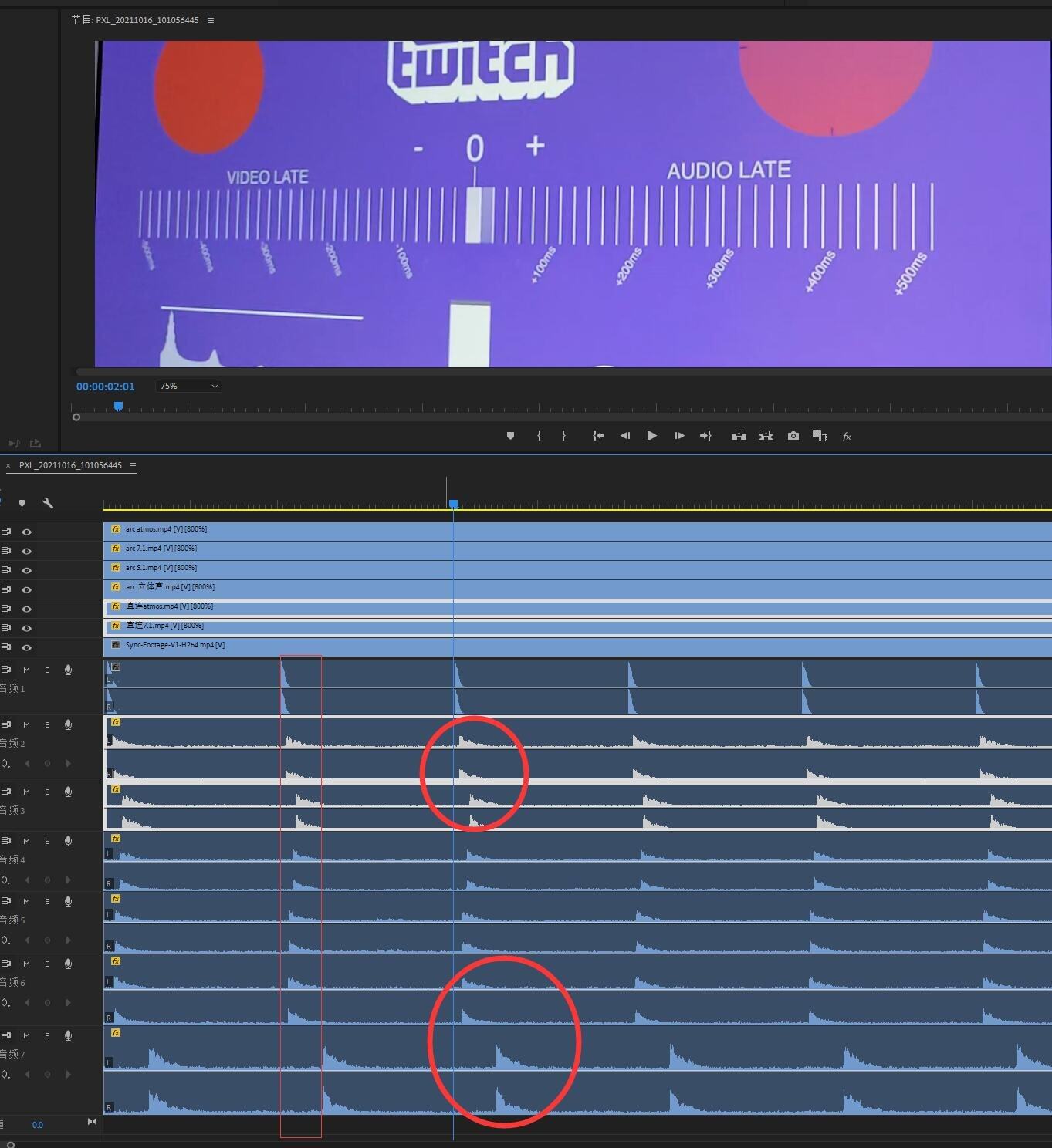Image resolution: width=1052 pixels, height=1148 pixels.
Task: Open the Program monitor panel menu
Action: 211,20
